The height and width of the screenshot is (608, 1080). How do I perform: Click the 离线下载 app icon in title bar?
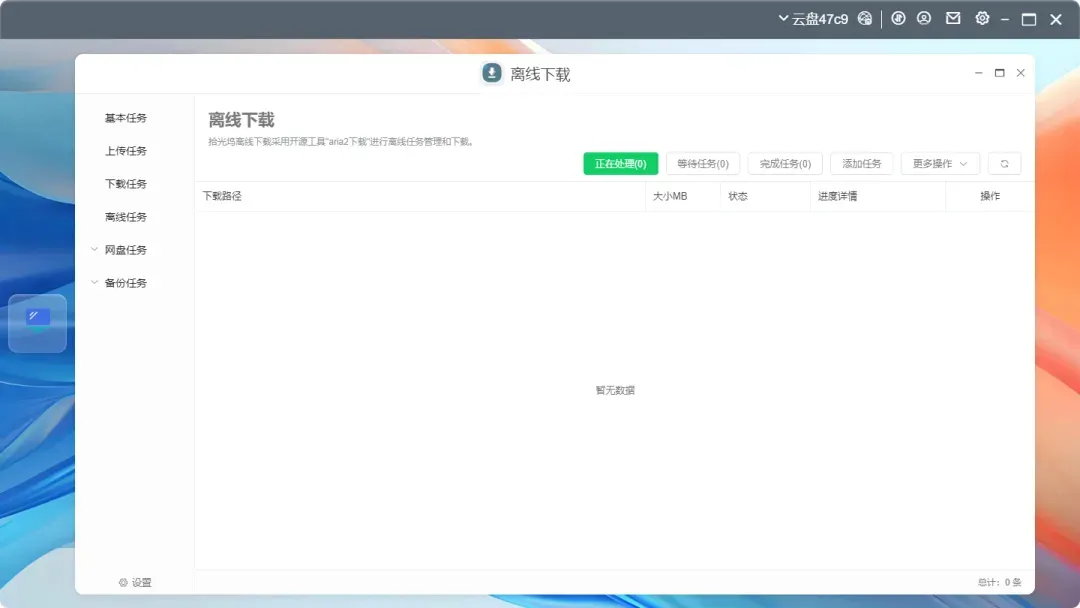click(x=492, y=73)
